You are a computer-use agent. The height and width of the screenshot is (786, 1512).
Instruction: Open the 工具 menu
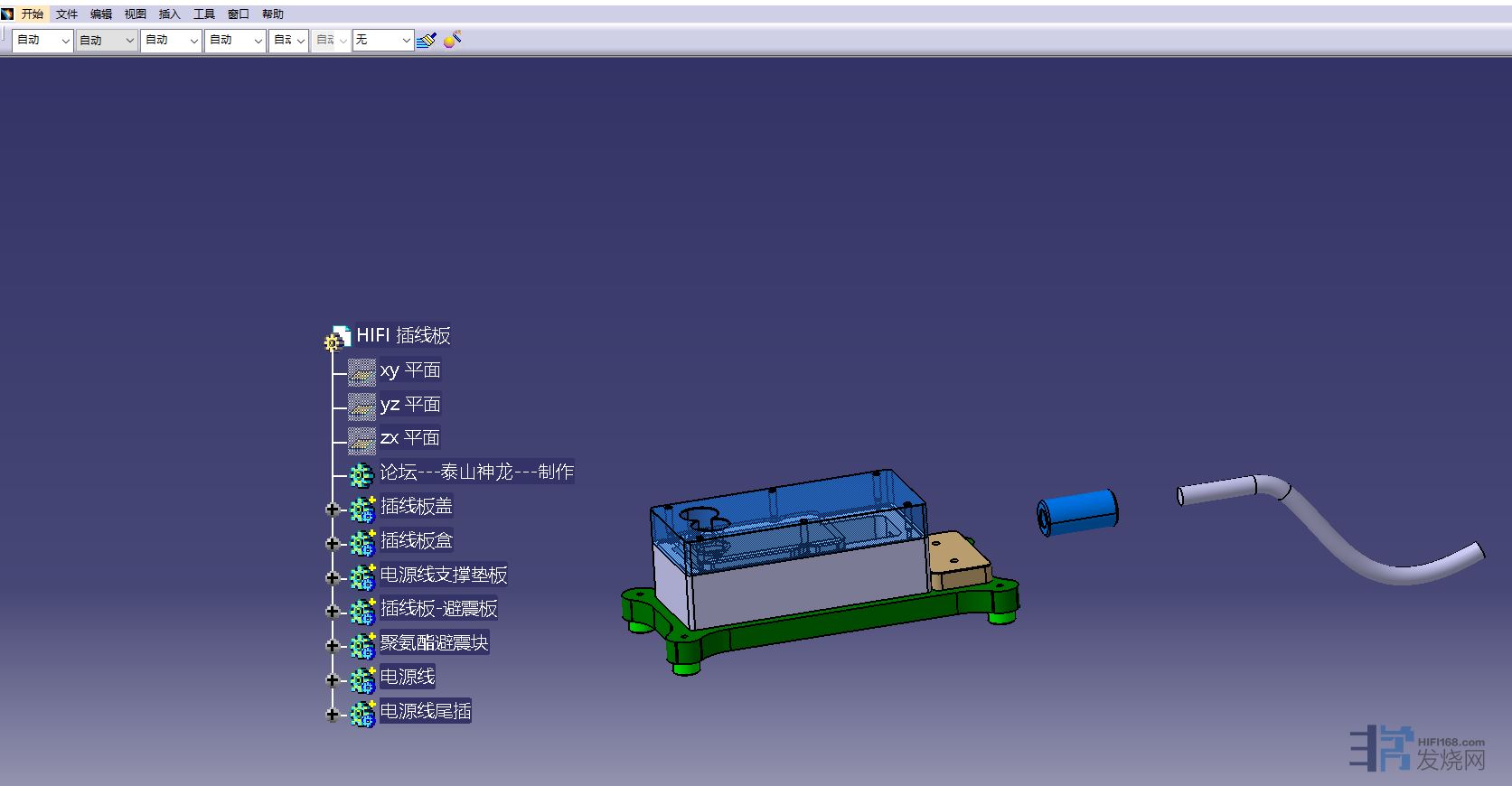point(204,14)
